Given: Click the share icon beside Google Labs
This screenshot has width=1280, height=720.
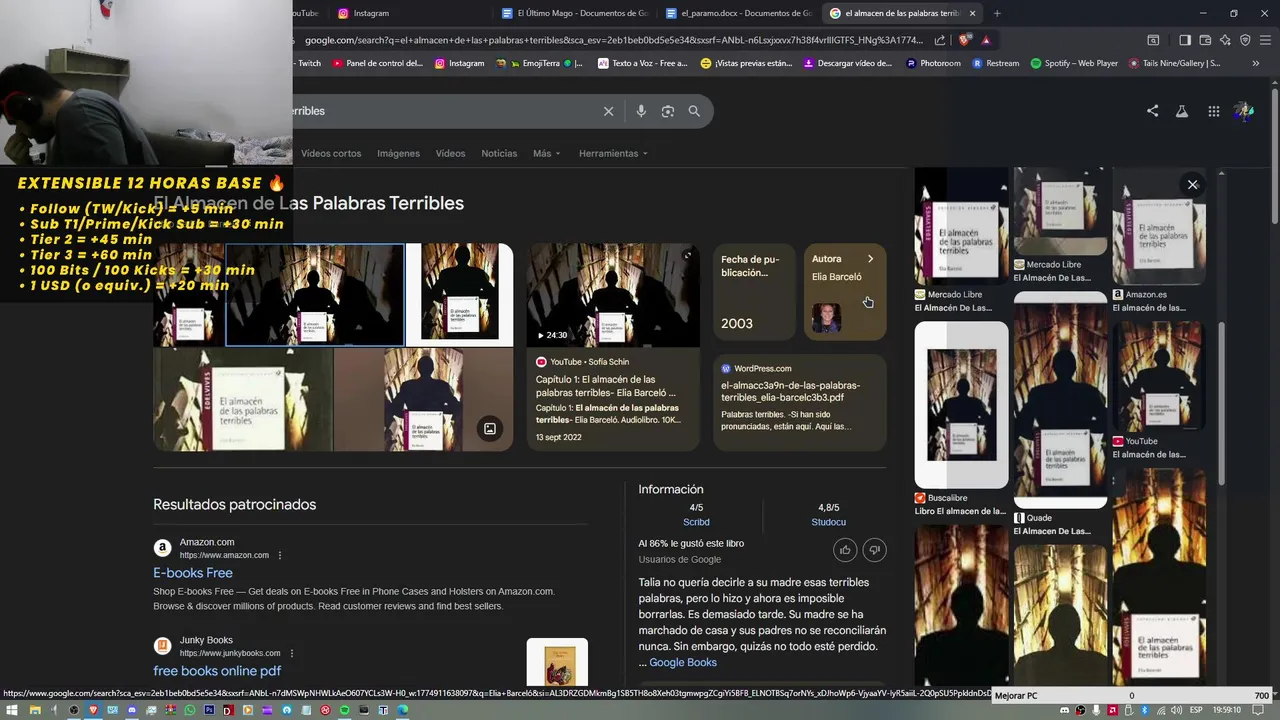Looking at the screenshot, I should [x=1152, y=111].
